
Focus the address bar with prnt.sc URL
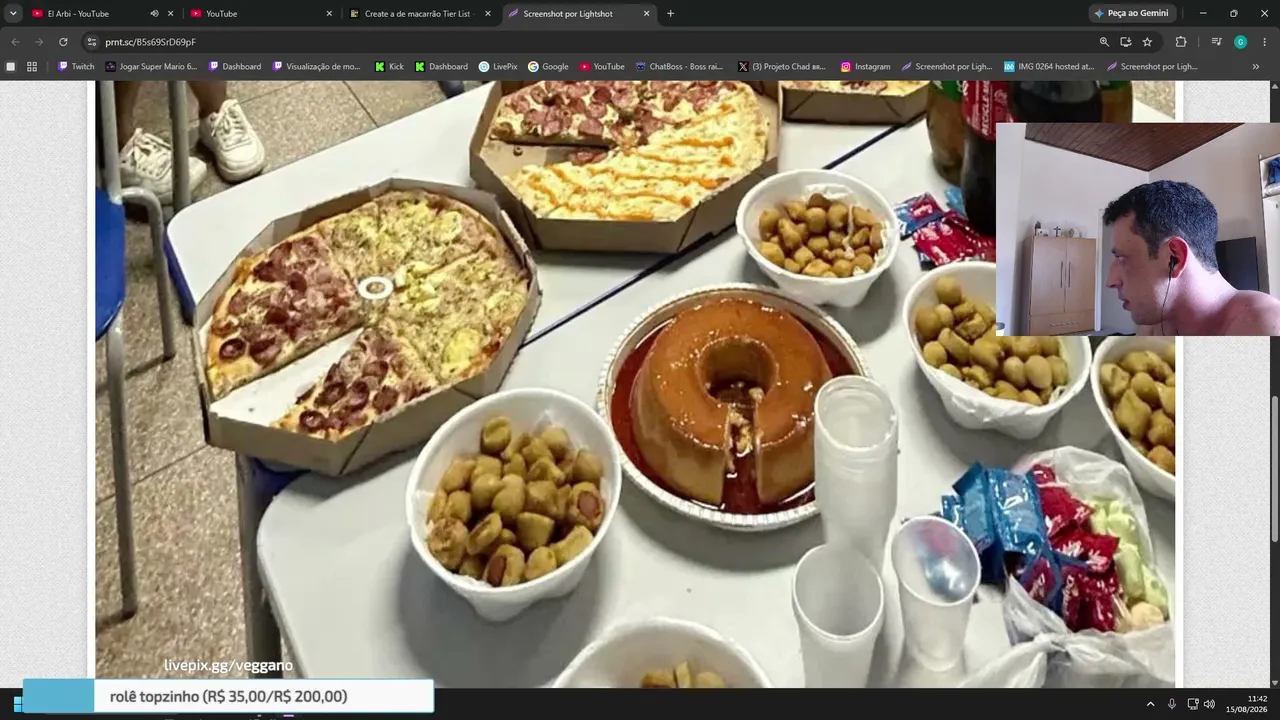(x=590, y=42)
